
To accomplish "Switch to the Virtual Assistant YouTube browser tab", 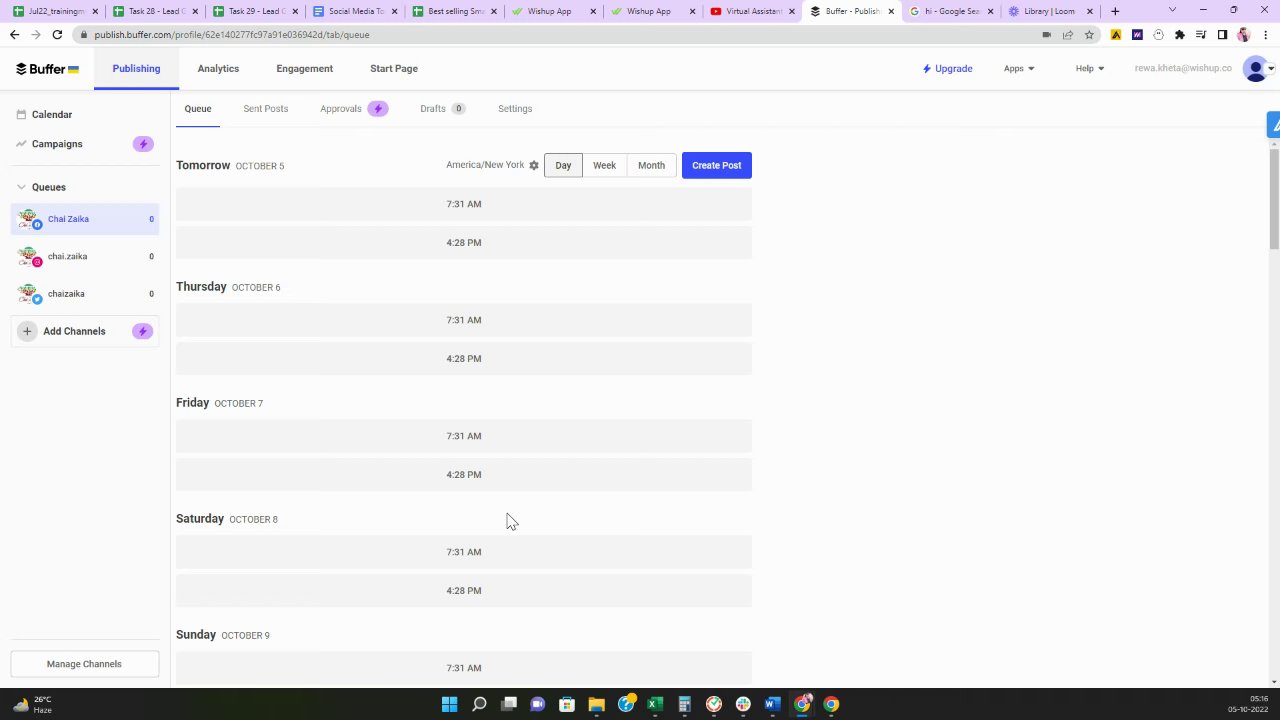I will coord(753,11).
